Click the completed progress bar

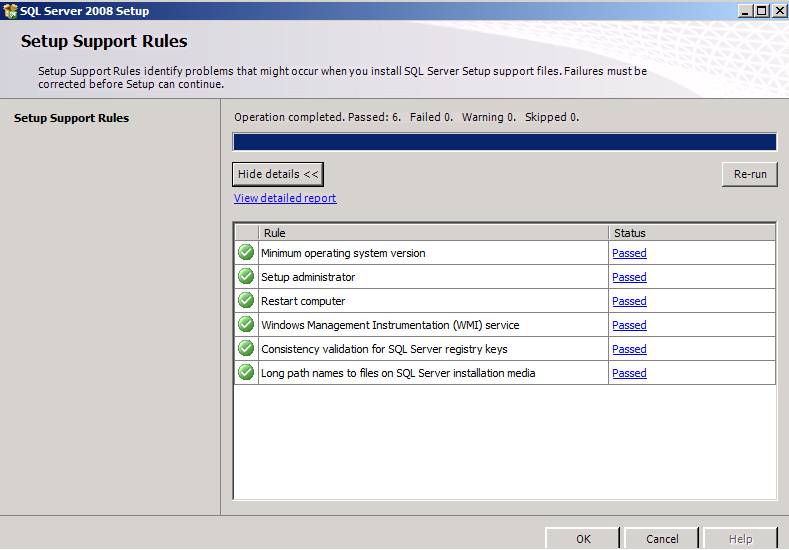click(x=505, y=142)
